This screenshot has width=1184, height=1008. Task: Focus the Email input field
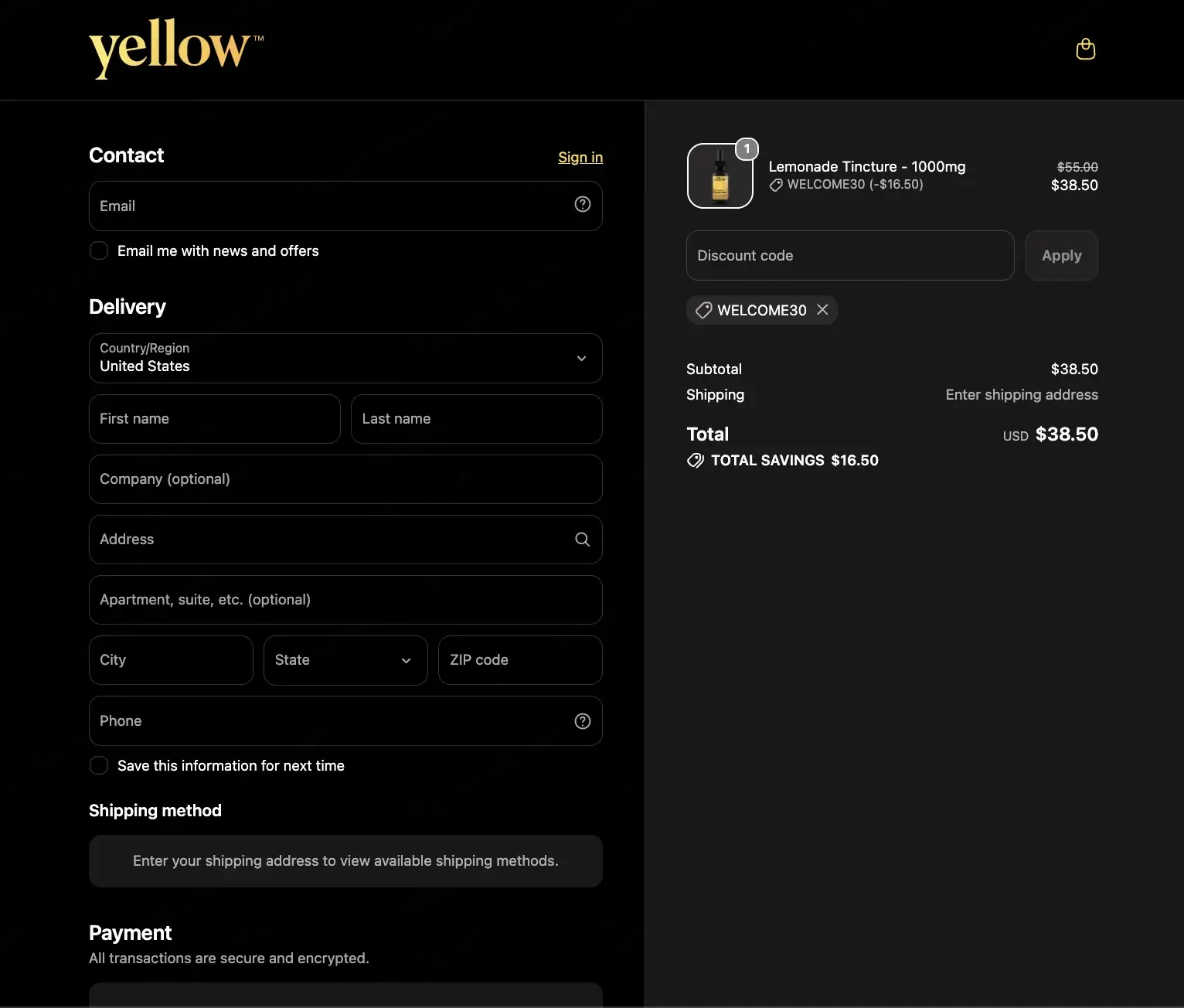coord(345,206)
